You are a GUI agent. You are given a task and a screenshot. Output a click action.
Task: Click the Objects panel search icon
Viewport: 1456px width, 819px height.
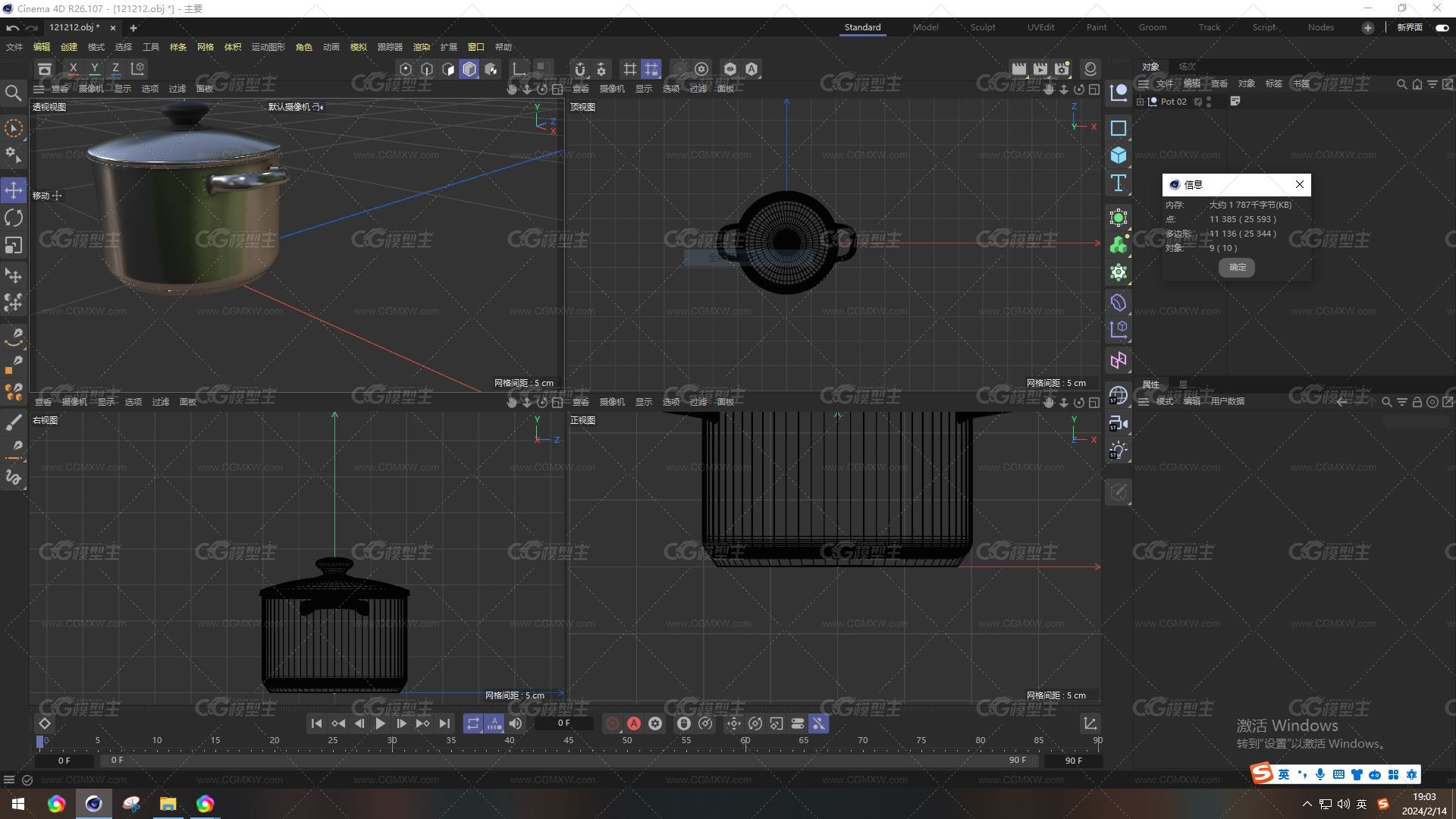[x=1401, y=84]
